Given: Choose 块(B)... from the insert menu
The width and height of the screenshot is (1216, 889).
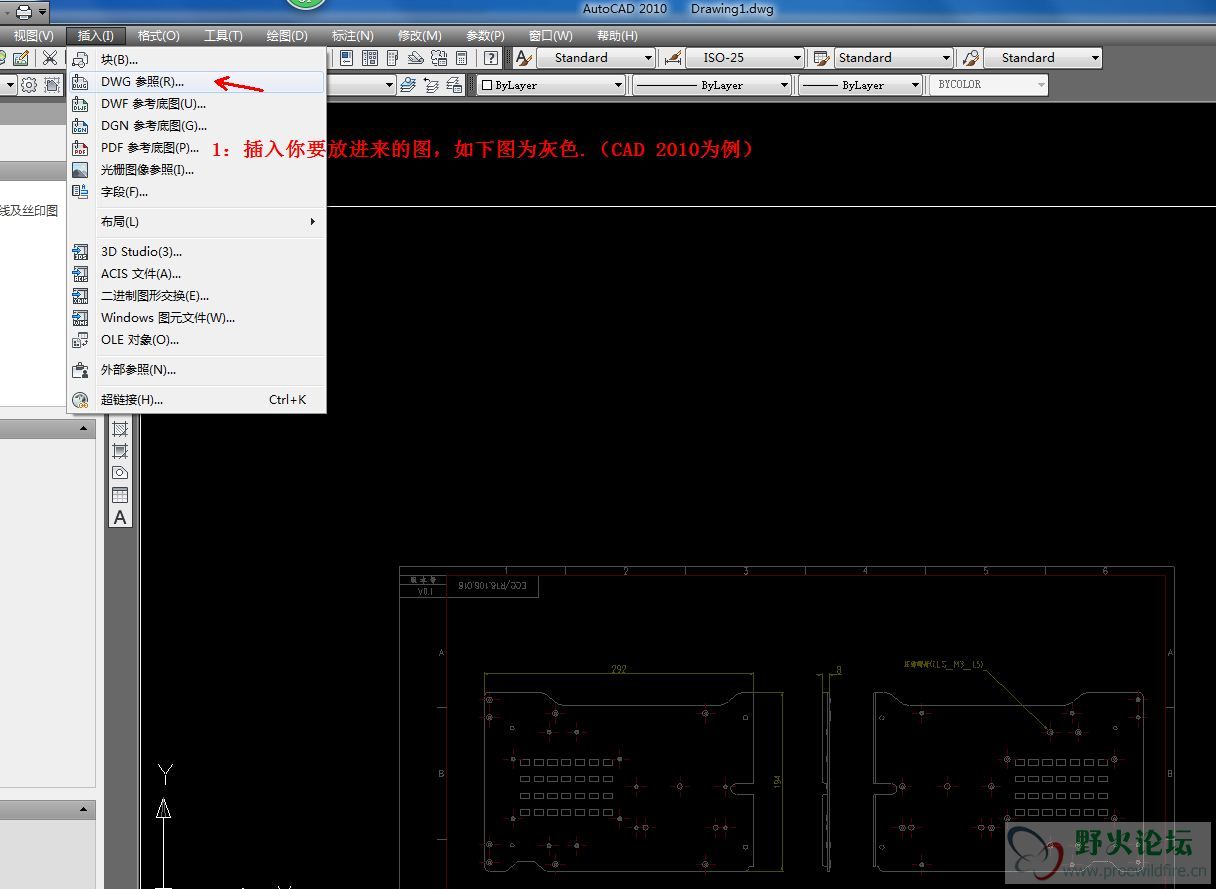Looking at the screenshot, I should point(197,60).
